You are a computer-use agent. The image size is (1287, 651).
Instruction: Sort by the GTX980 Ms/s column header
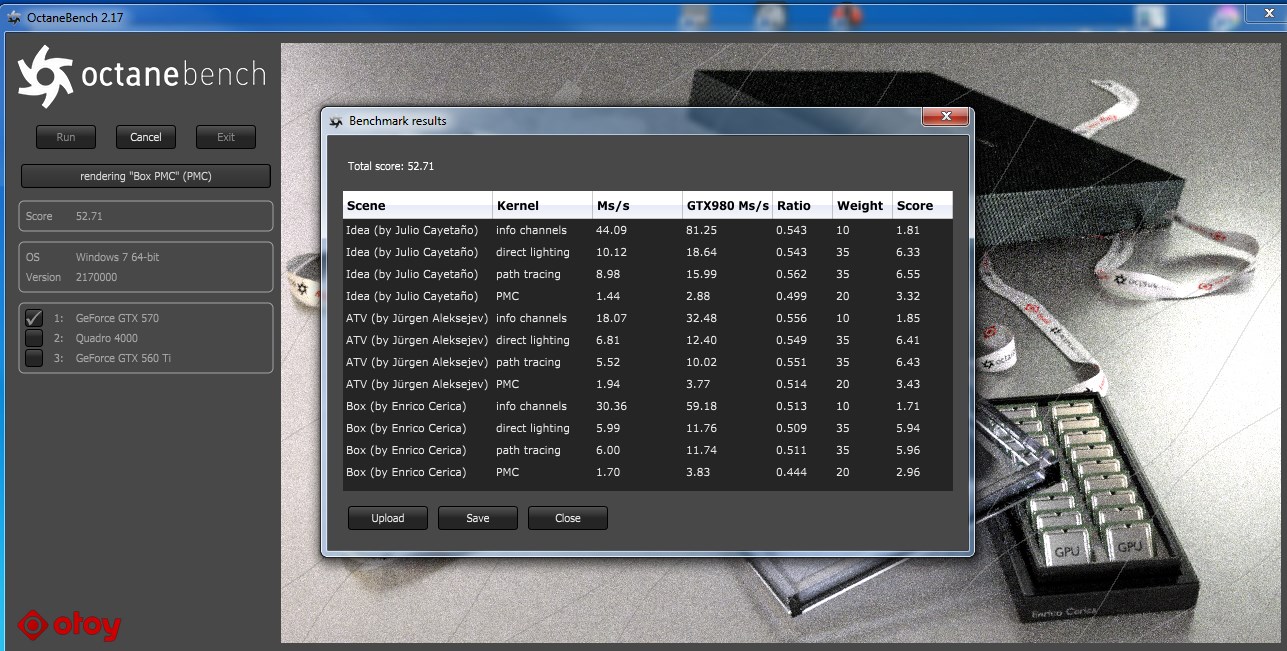tap(727, 205)
